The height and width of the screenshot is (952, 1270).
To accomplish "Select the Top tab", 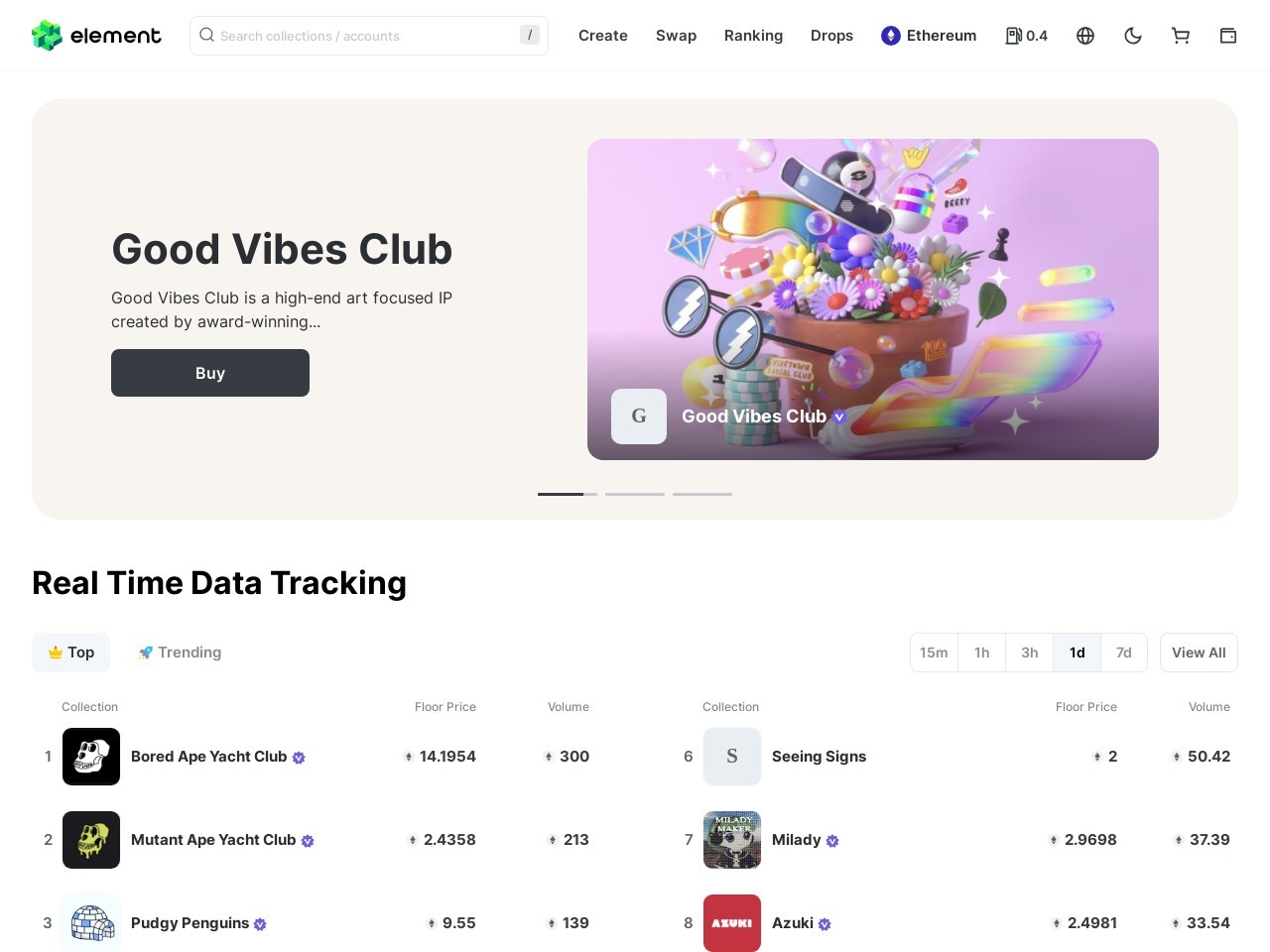I will pos(71,653).
